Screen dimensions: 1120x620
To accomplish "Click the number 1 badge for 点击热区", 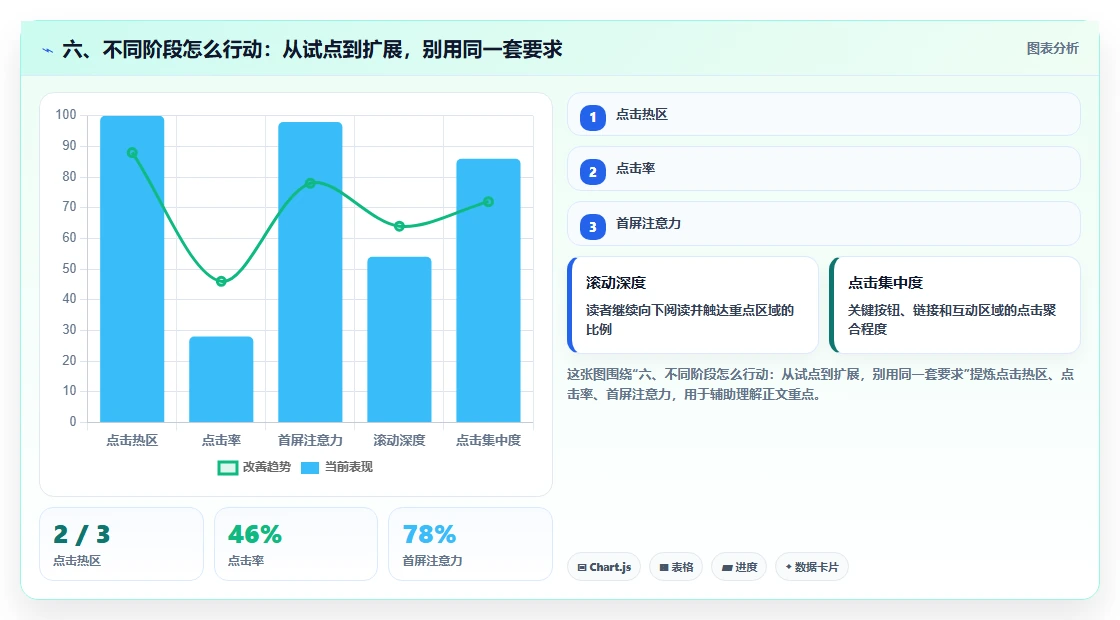I will tap(592, 117).
